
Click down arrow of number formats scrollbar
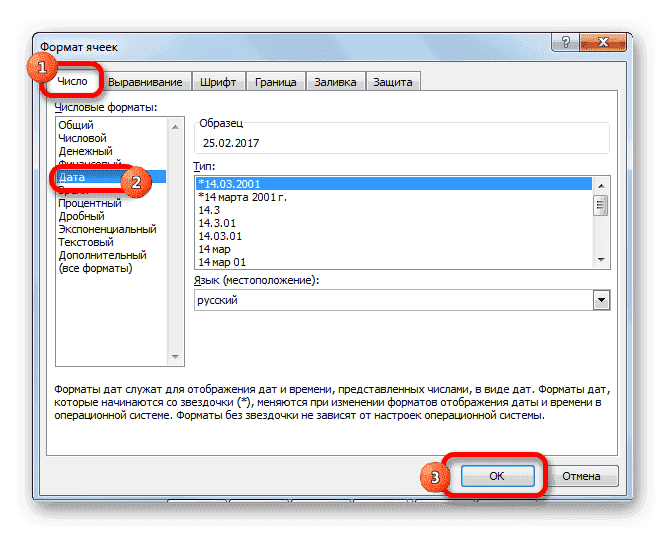pyautogui.click(x=175, y=357)
